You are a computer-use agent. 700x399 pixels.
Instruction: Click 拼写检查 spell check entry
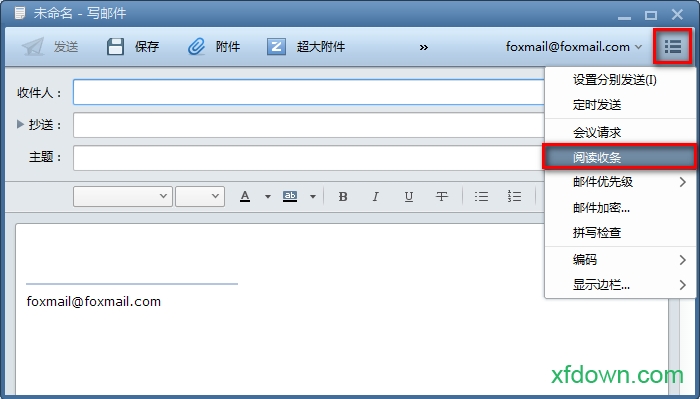click(x=620, y=233)
